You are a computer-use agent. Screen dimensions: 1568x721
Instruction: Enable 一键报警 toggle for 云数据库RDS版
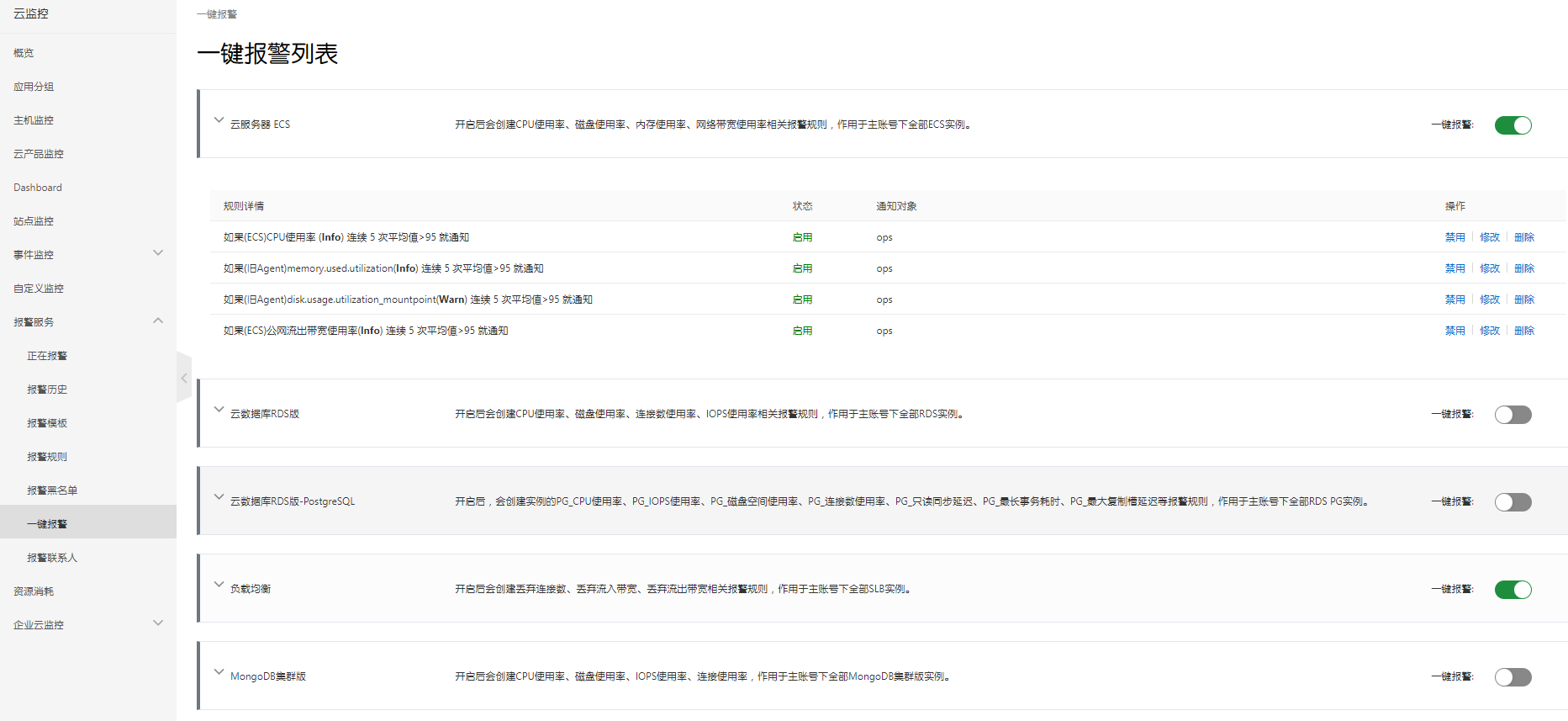point(1513,415)
